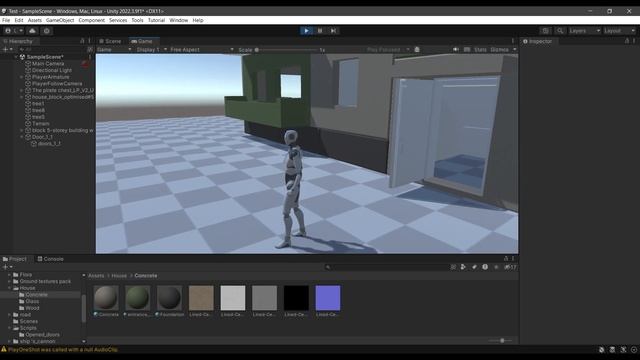The width and height of the screenshot is (640, 360).
Task: Open the Wood folder
Action: click(x=32, y=308)
